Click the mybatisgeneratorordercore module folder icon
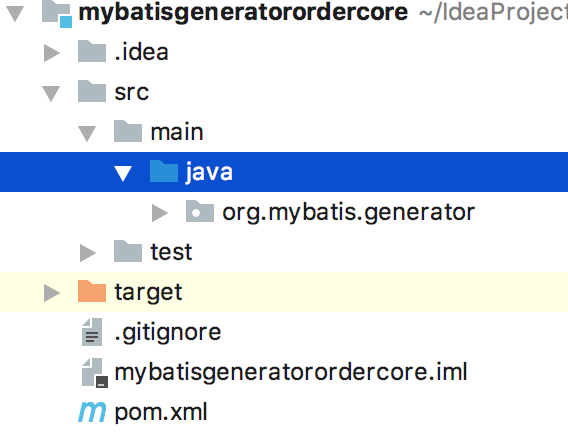 point(57,14)
